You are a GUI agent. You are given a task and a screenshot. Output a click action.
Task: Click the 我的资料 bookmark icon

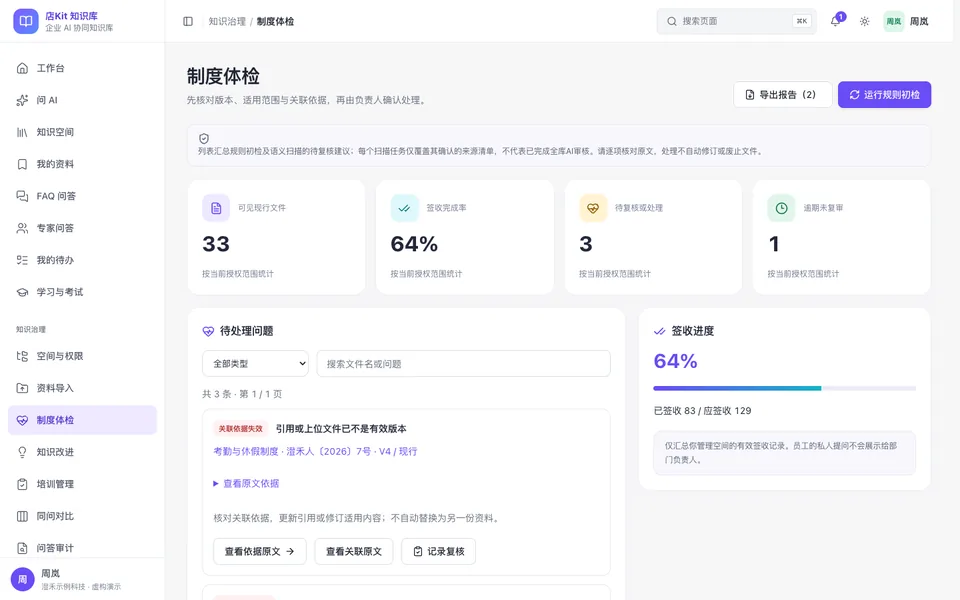point(22,164)
